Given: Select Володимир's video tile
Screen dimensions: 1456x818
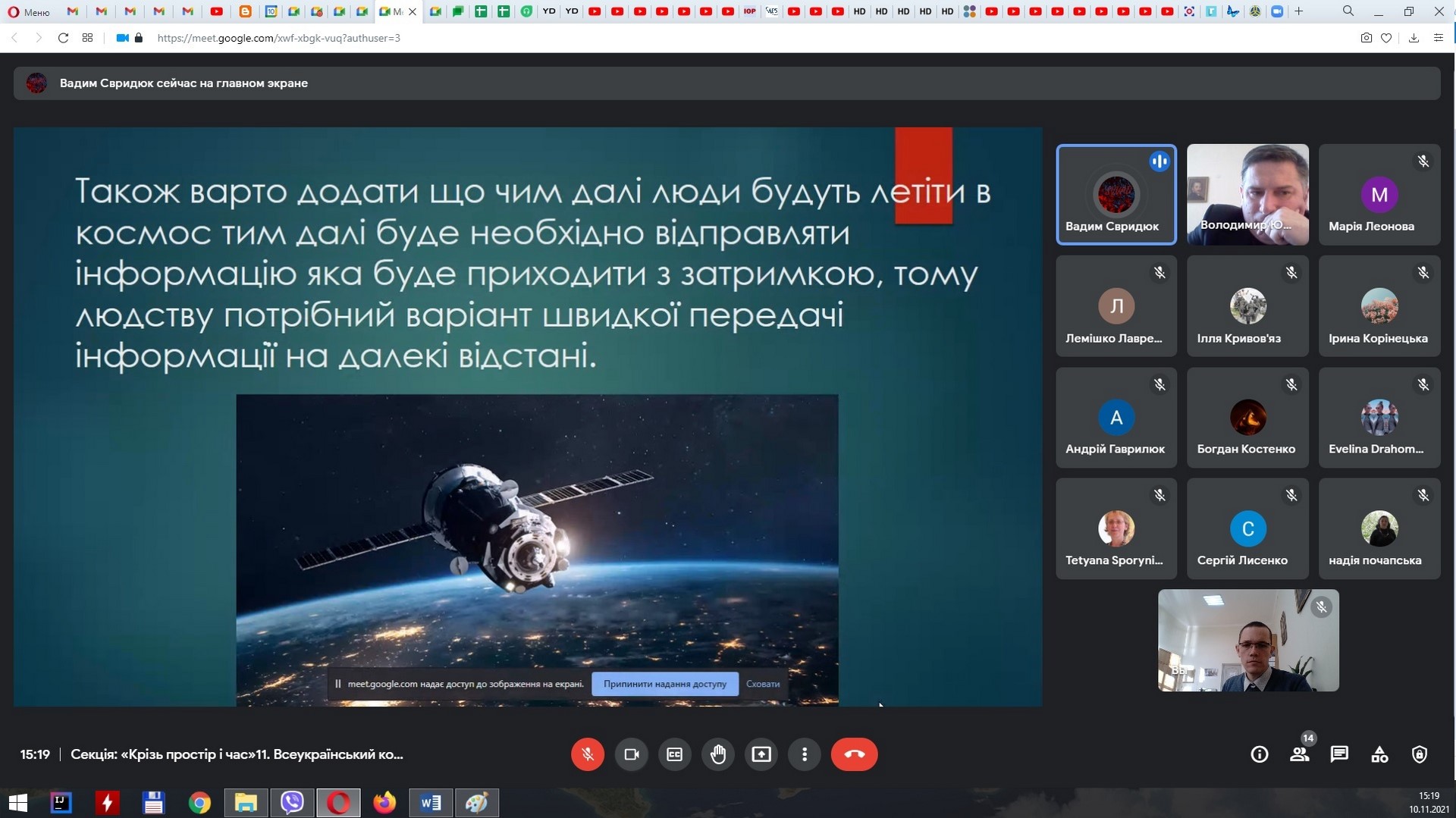Looking at the screenshot, I should coord(1247,194).
